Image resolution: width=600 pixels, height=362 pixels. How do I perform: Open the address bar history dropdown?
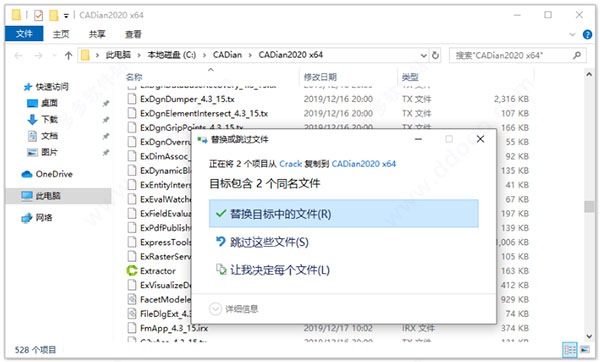click(424, 55)
